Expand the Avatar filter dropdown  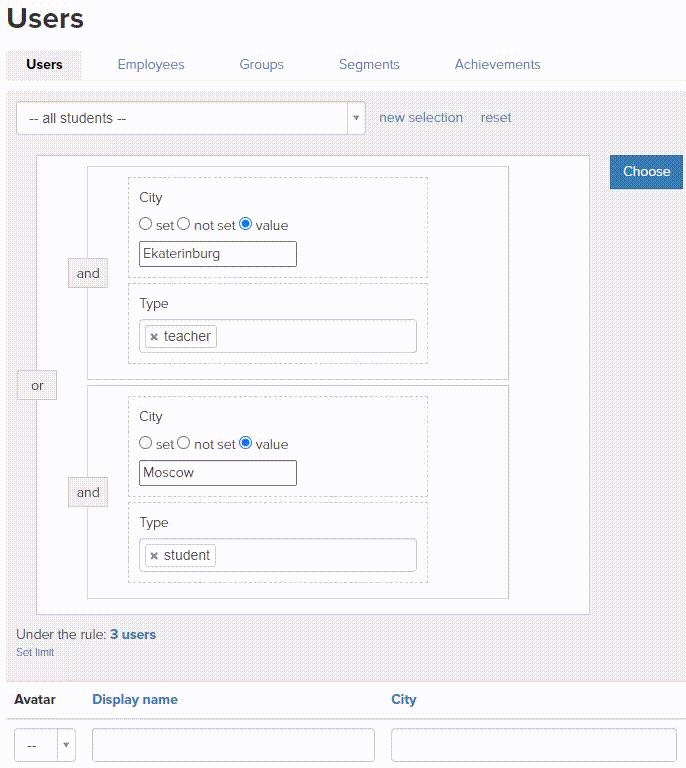coord(45,745)
